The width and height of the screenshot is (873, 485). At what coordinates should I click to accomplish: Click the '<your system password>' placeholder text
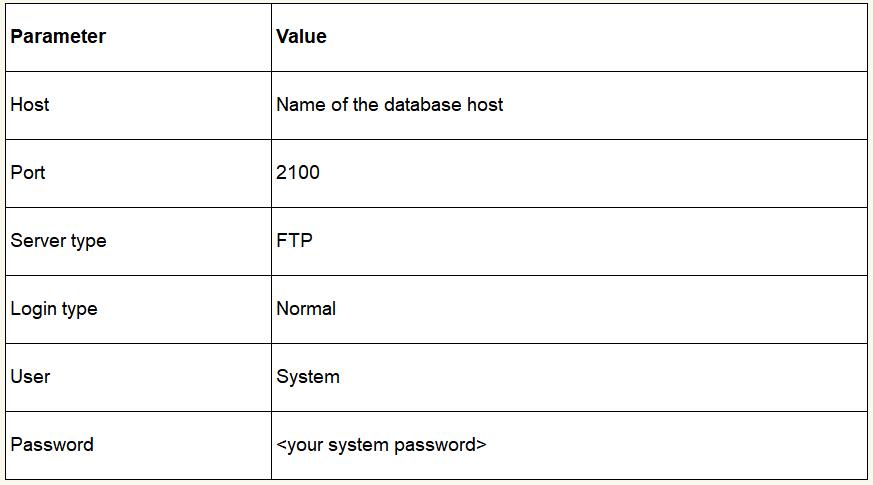[381, 445]
